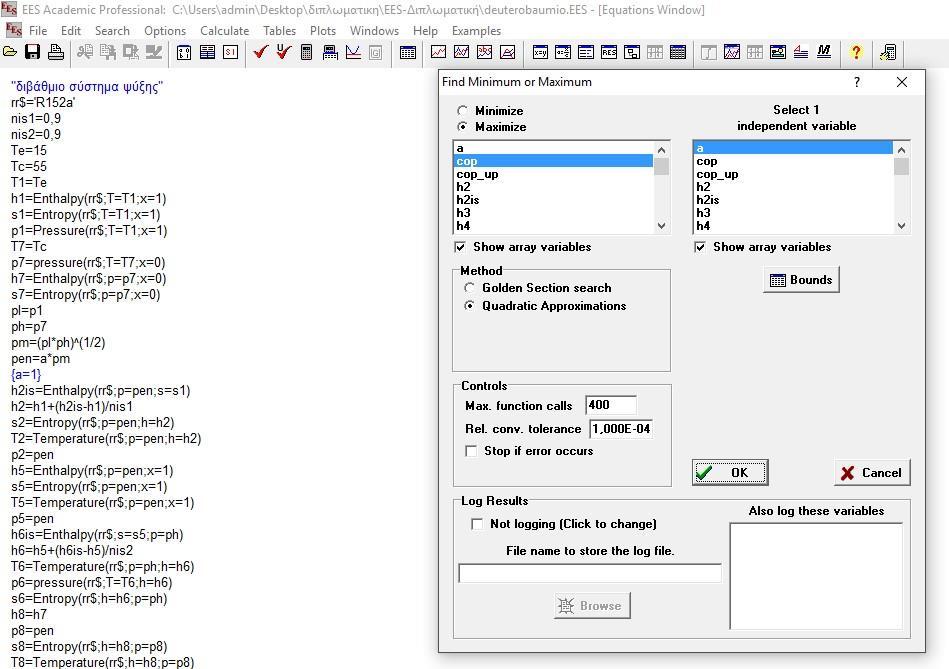Select 'h2is' in objective variable list
The image size is (949, 669).
(x=553, y=200)
